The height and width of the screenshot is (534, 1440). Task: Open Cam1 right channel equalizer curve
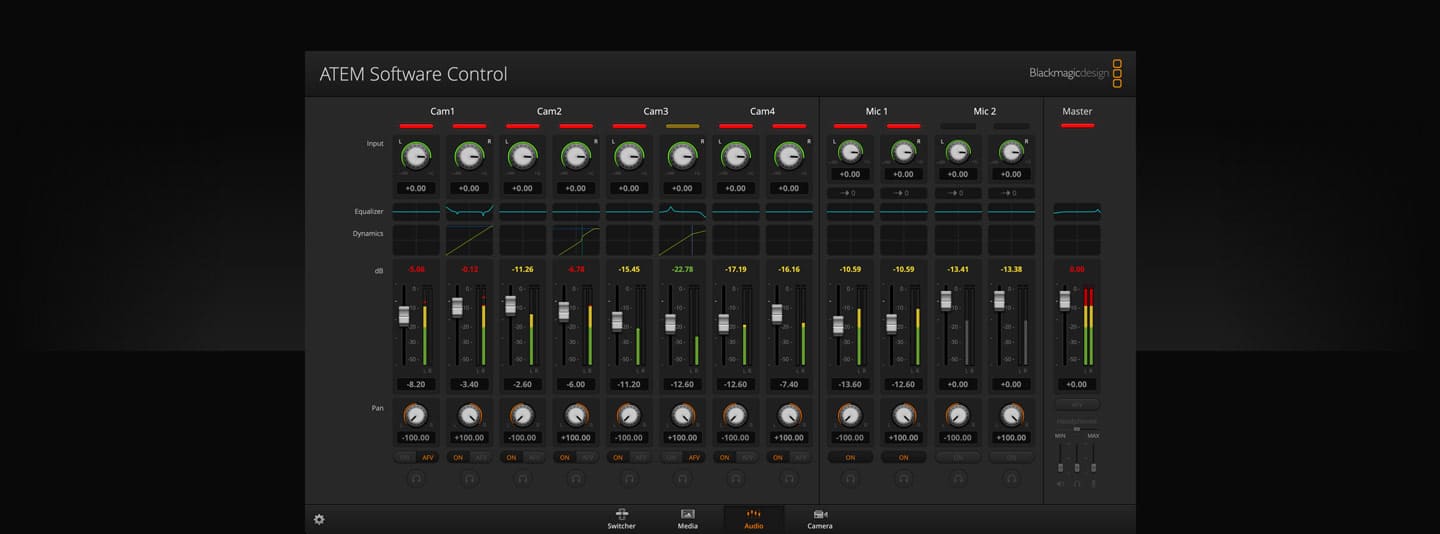(469, 211)
